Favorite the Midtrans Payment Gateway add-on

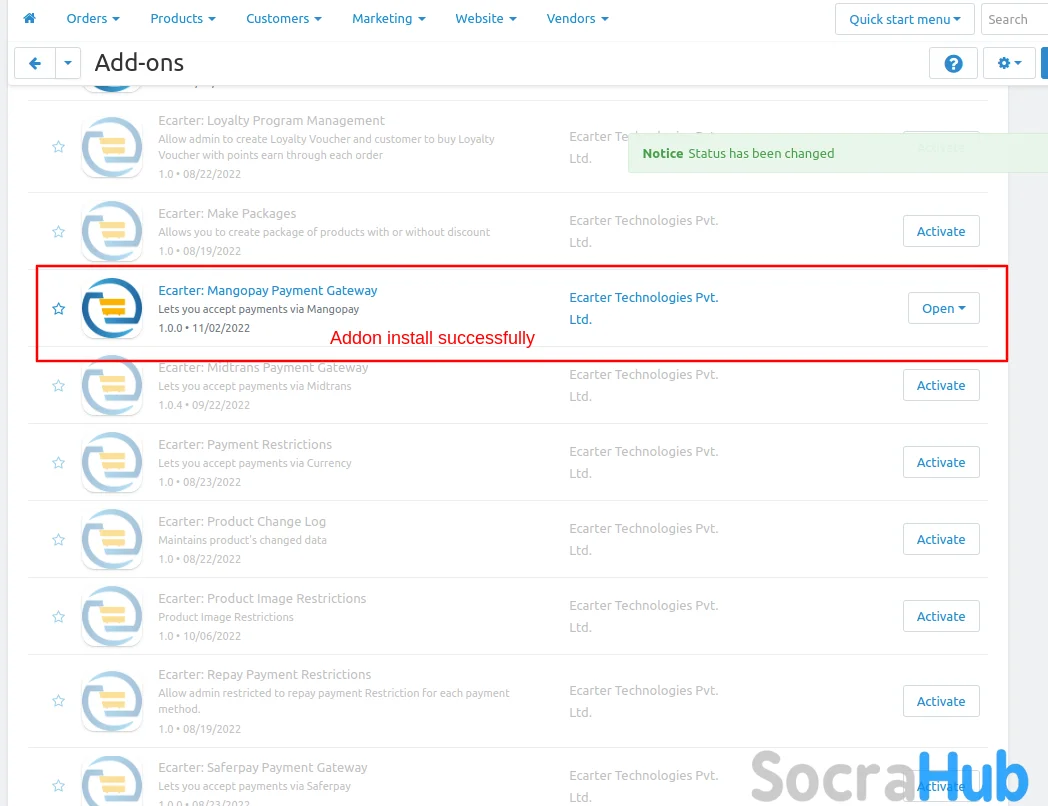coord(59,386)
